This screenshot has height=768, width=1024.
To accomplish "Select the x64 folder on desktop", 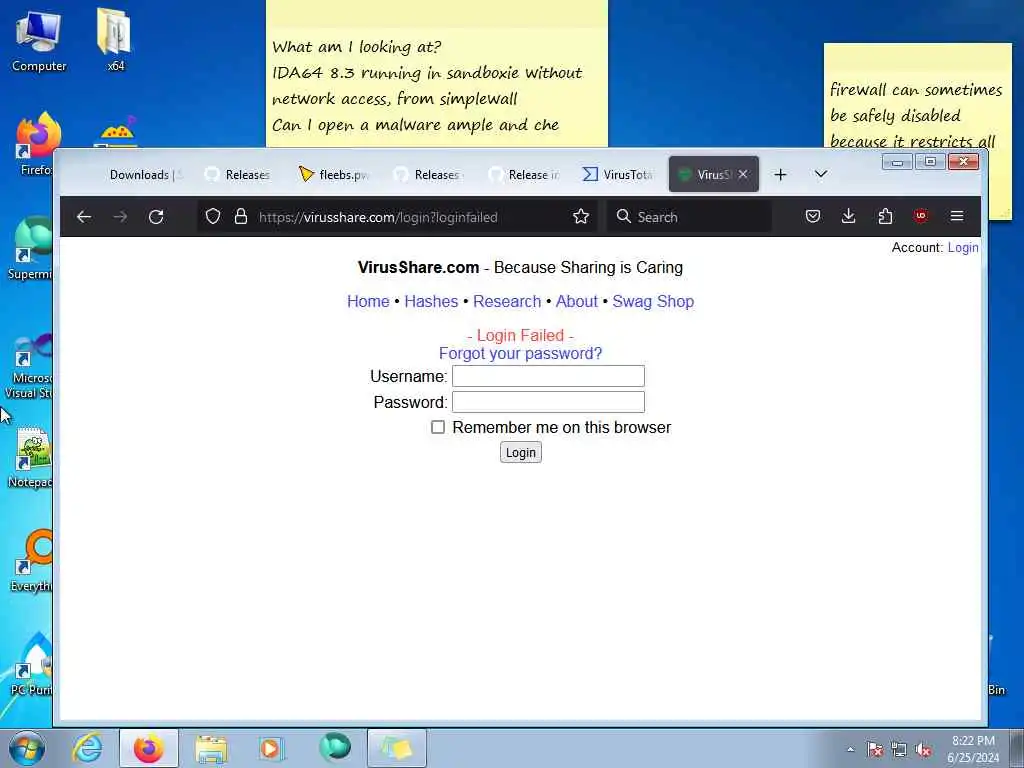I will 115,39.
